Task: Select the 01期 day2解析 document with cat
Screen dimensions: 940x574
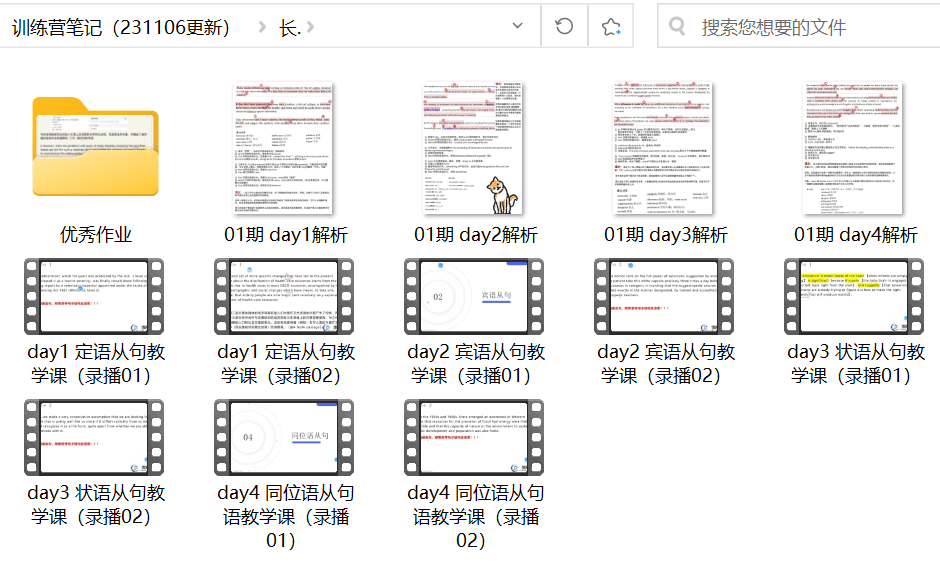Action: tap(475, 148)
